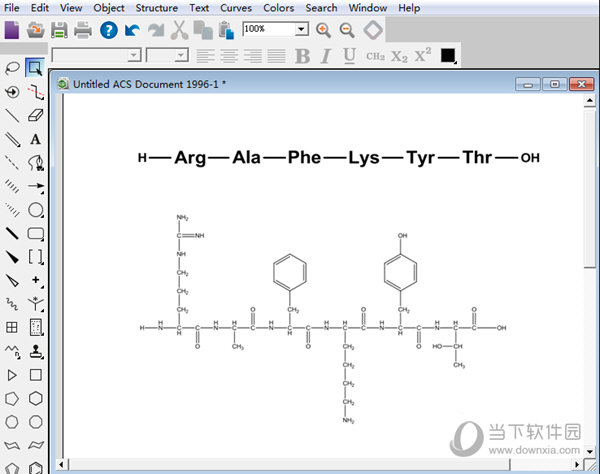Zoom in with magnifier plus icon
The height and width of the screenshot is (474, 600).
323,30
